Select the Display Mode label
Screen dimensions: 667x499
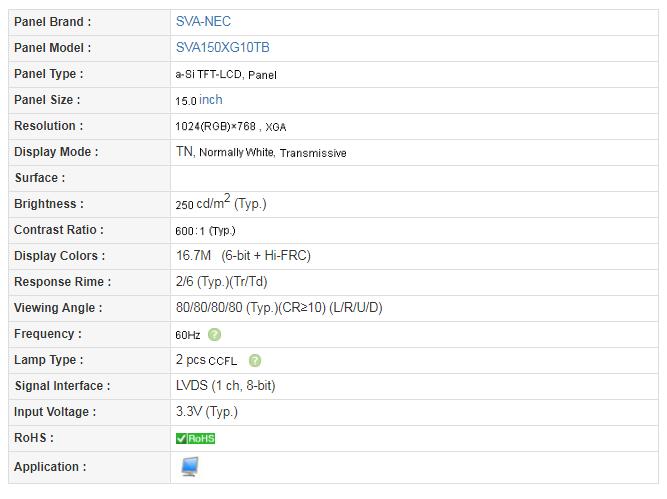(x=56, y=152)
